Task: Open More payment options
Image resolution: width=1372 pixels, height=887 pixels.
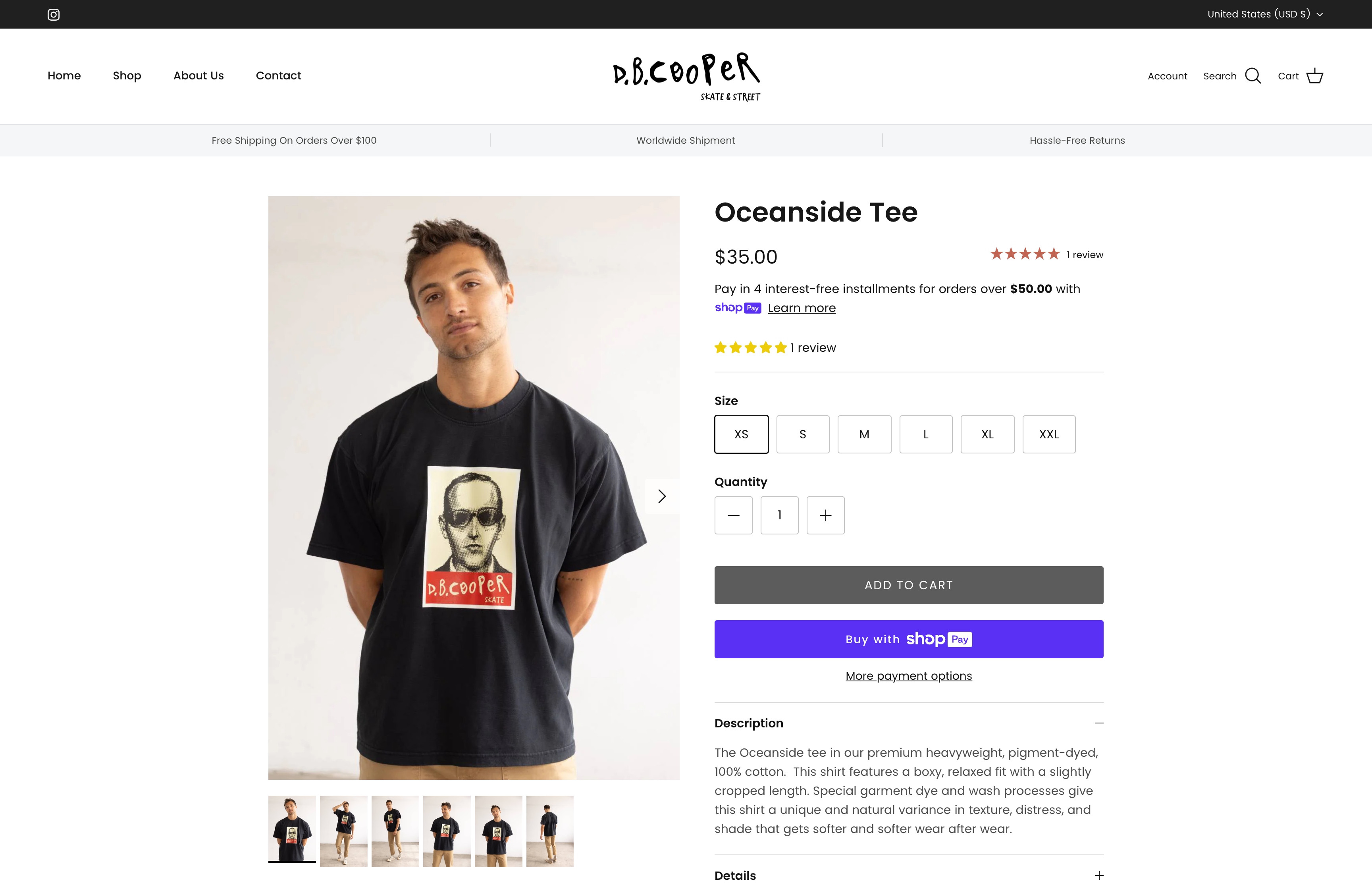Action: (908, 676)
